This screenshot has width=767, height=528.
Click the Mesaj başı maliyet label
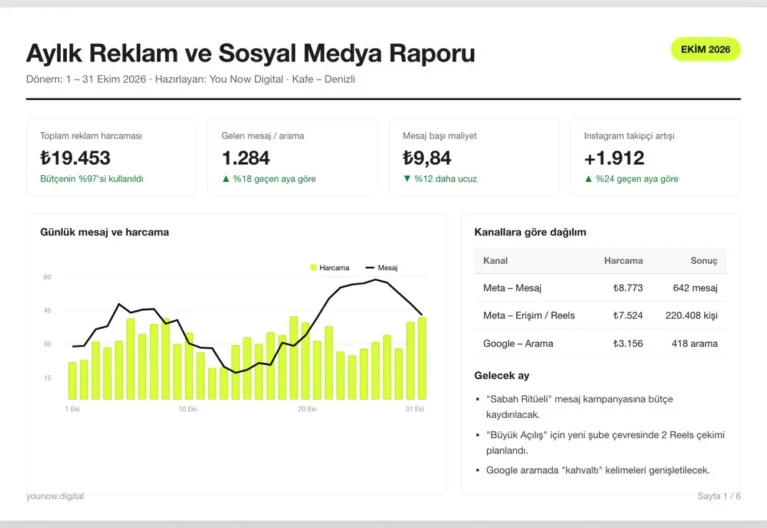tap(440, 136)
